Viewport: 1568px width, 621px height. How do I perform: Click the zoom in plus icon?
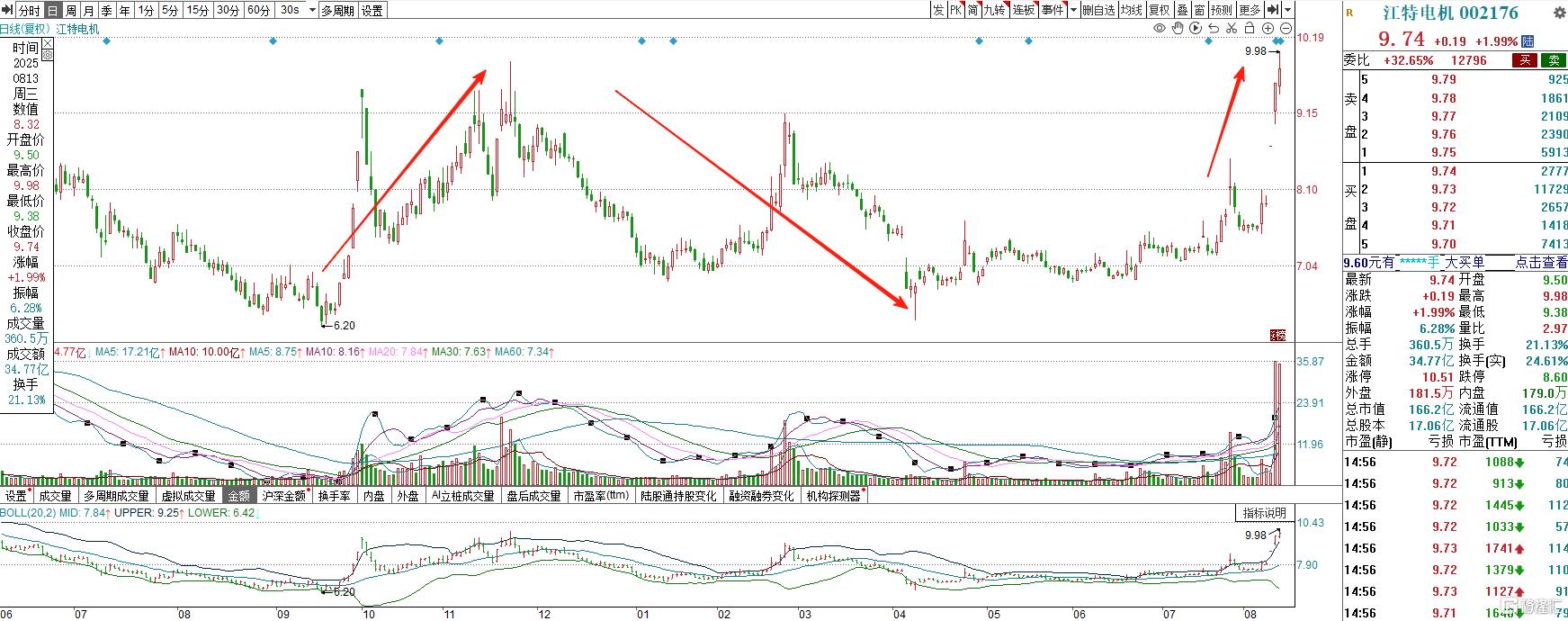[1268, 29]
